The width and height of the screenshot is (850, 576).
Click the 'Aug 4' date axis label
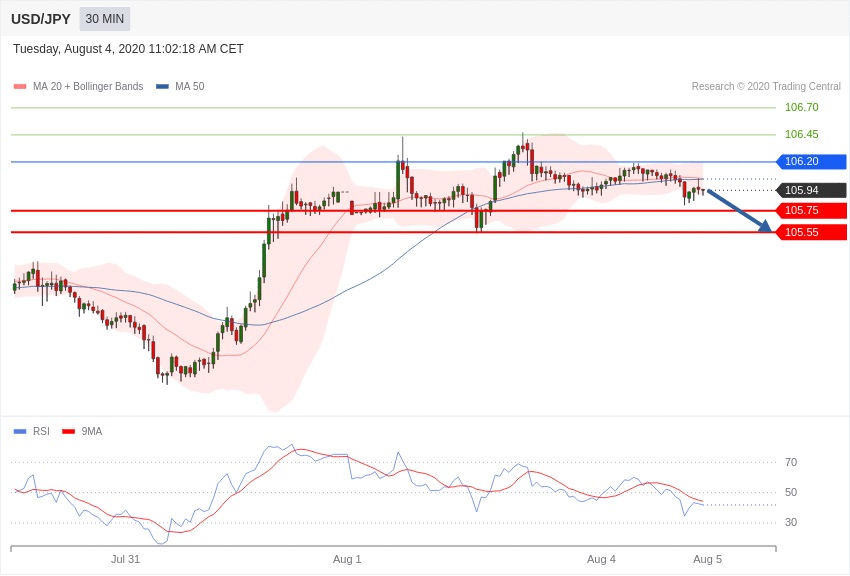(x=601, y=559)
